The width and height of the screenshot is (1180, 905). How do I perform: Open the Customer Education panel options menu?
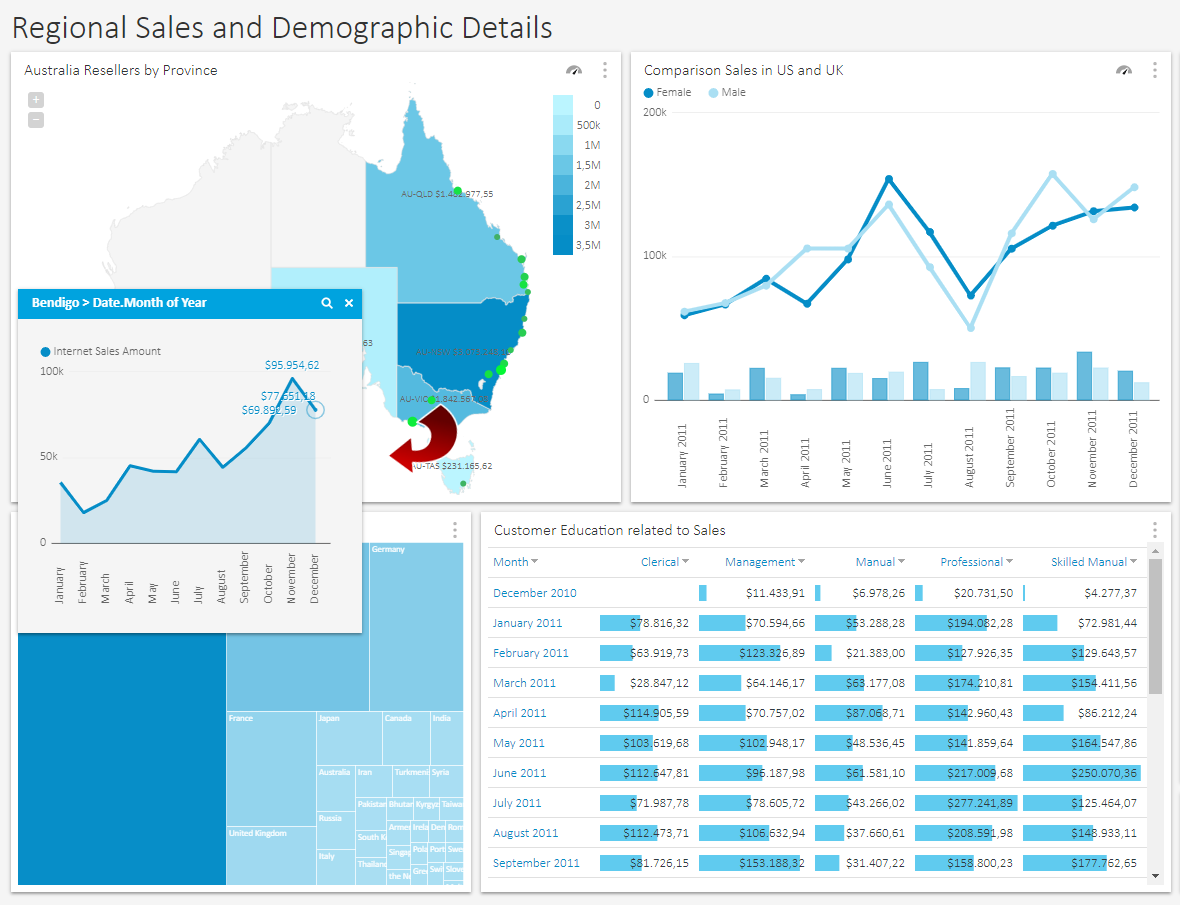pos(1155,529)
